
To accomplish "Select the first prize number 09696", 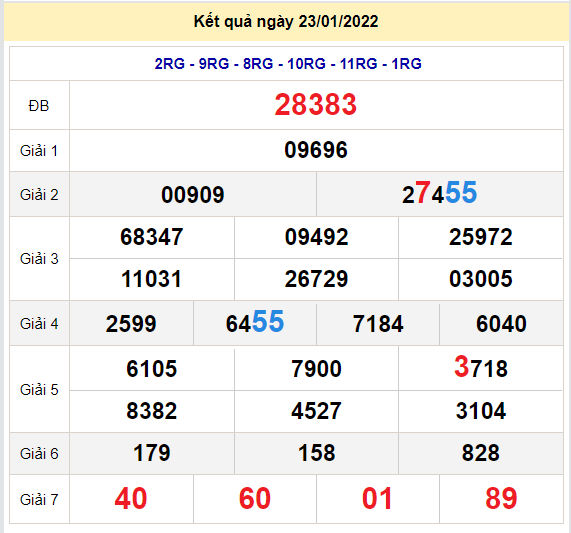I will [316, 150].
